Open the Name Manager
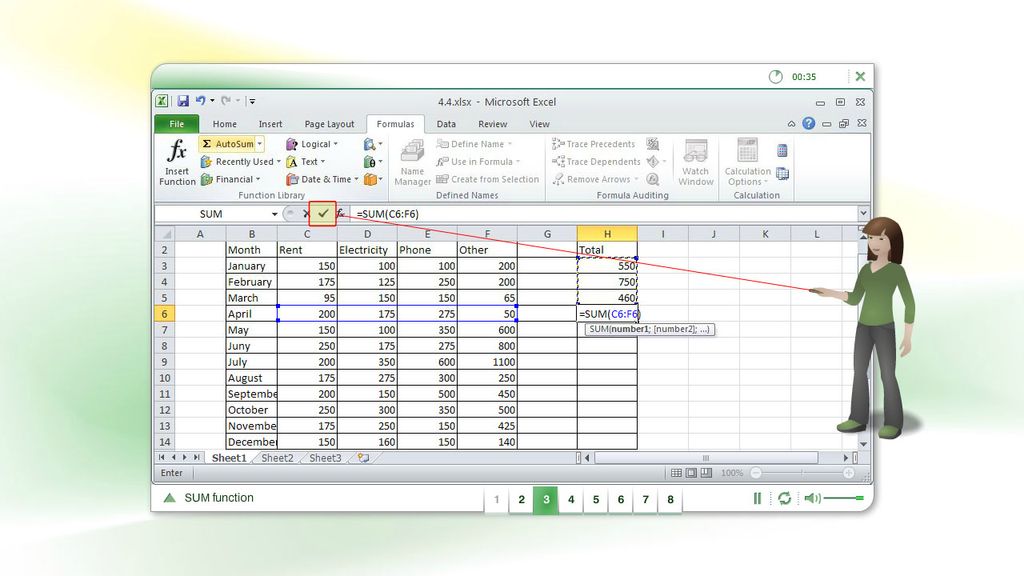Image resolution: width=1024 pixels, height=576 pixels. click(412, 163)
